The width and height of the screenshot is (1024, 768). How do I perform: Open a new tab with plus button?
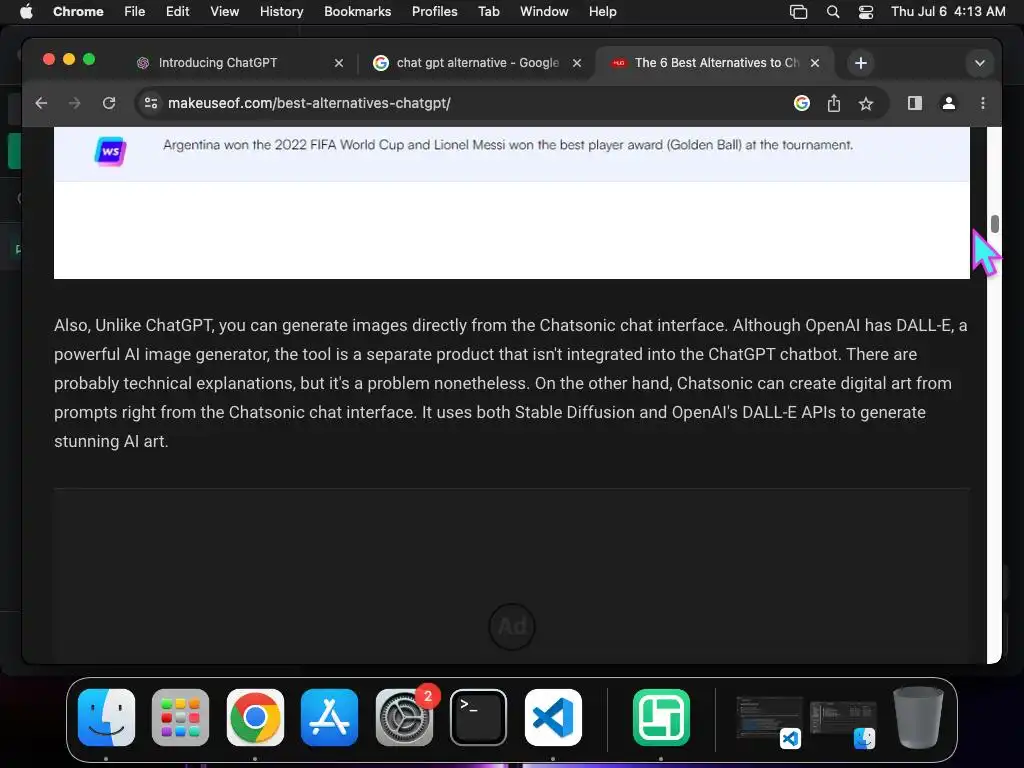click(x=861, y=63)
